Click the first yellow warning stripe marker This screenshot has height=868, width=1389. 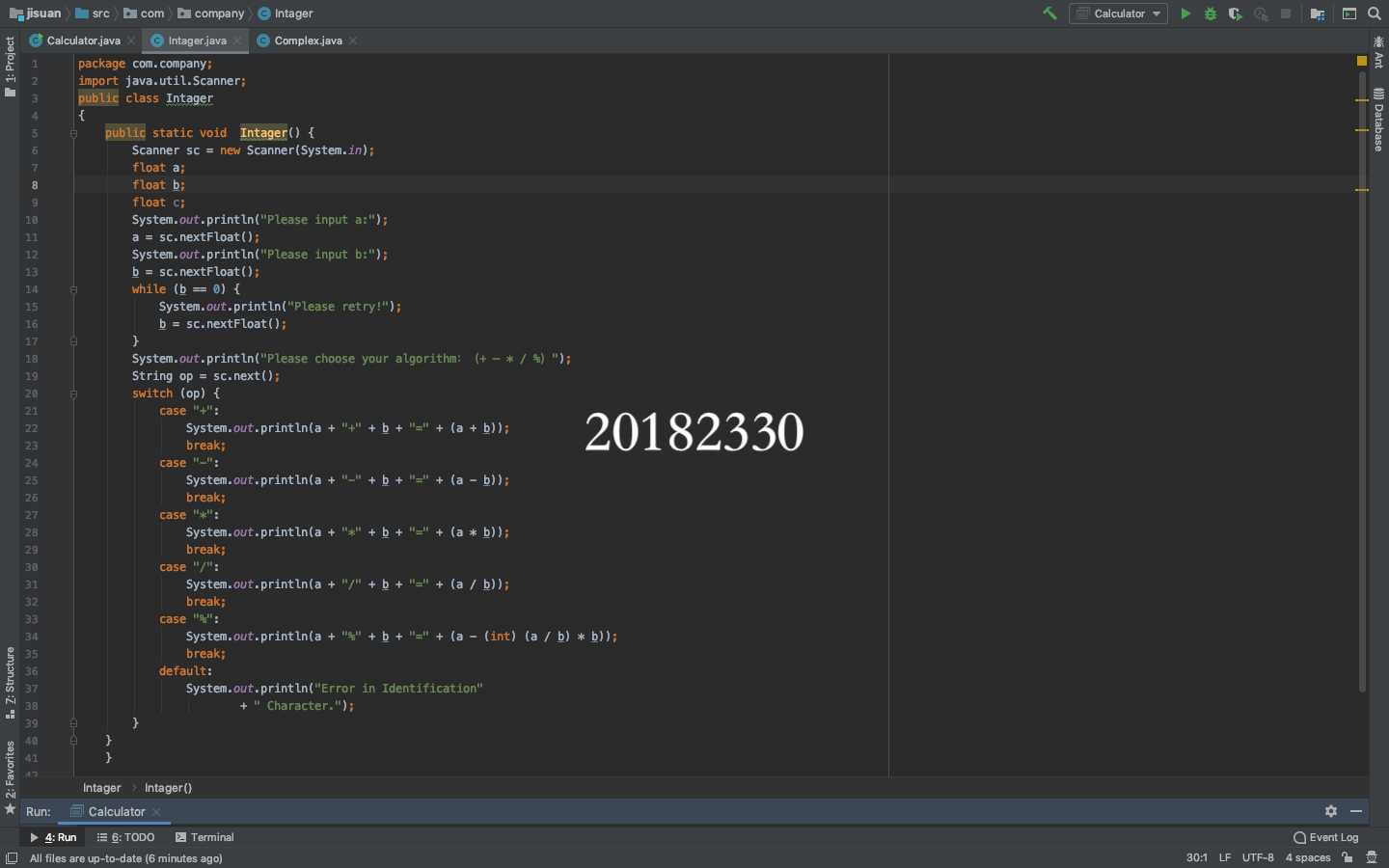point(1362,99)
